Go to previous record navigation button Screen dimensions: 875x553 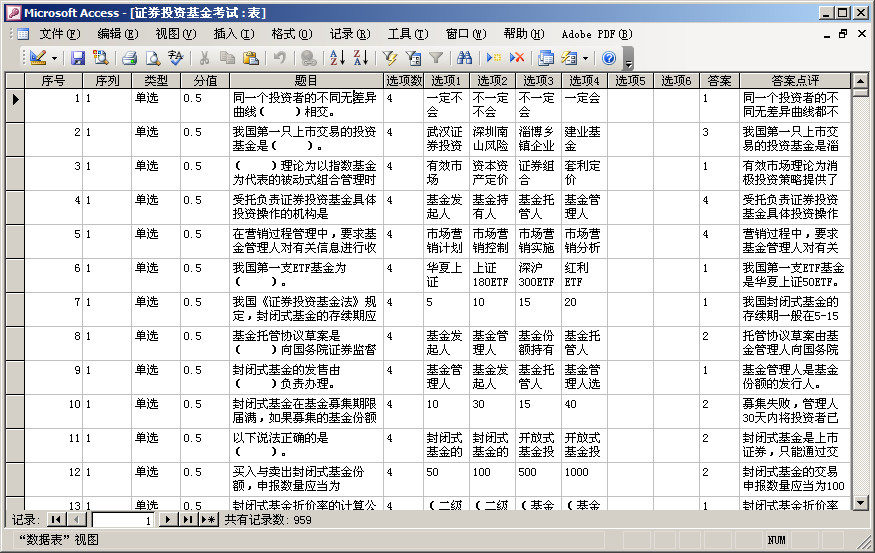click(76, 520)
